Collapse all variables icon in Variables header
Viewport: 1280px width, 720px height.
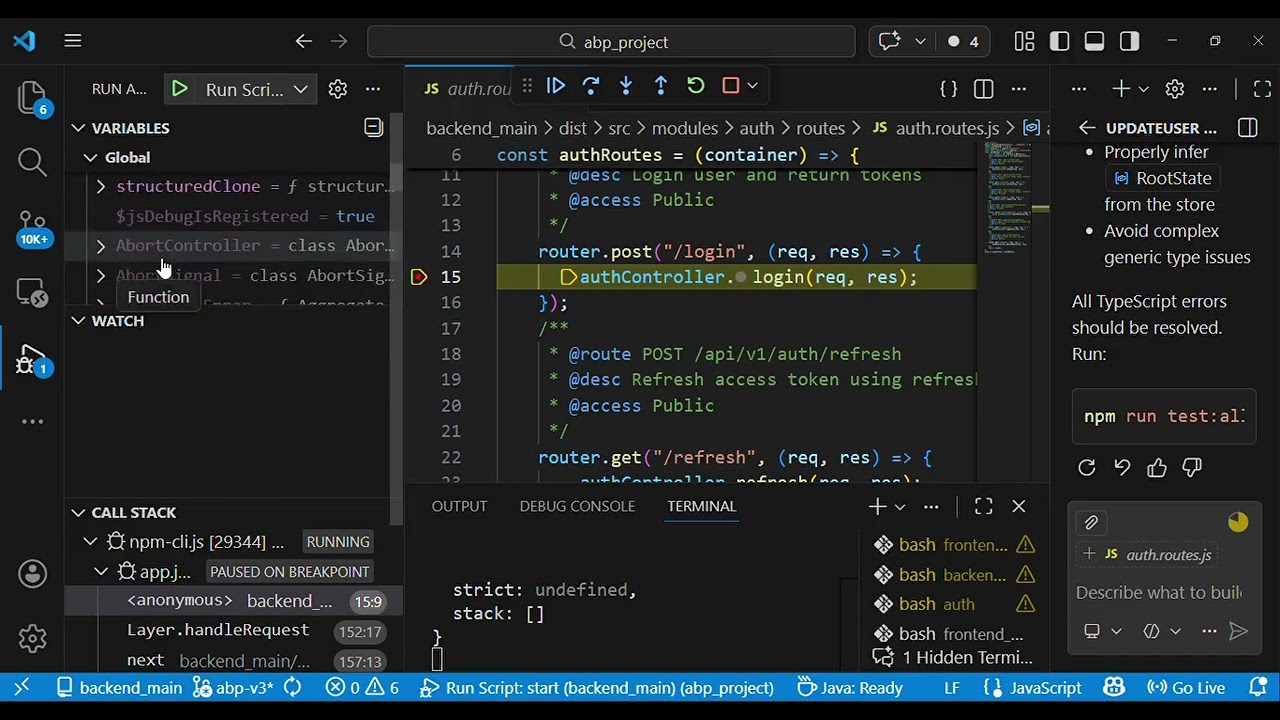tap(373, 127)
